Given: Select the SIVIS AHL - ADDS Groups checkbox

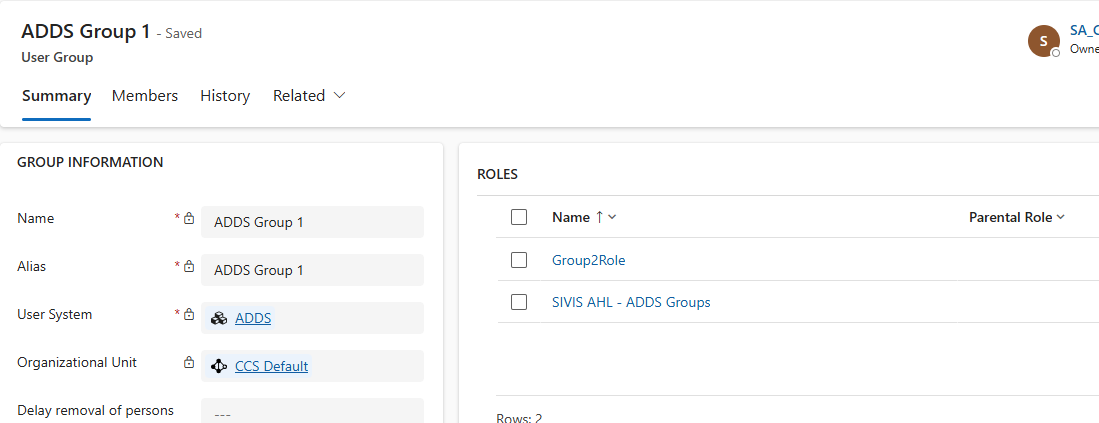Looking at the screenshot, I should [519, 302].
